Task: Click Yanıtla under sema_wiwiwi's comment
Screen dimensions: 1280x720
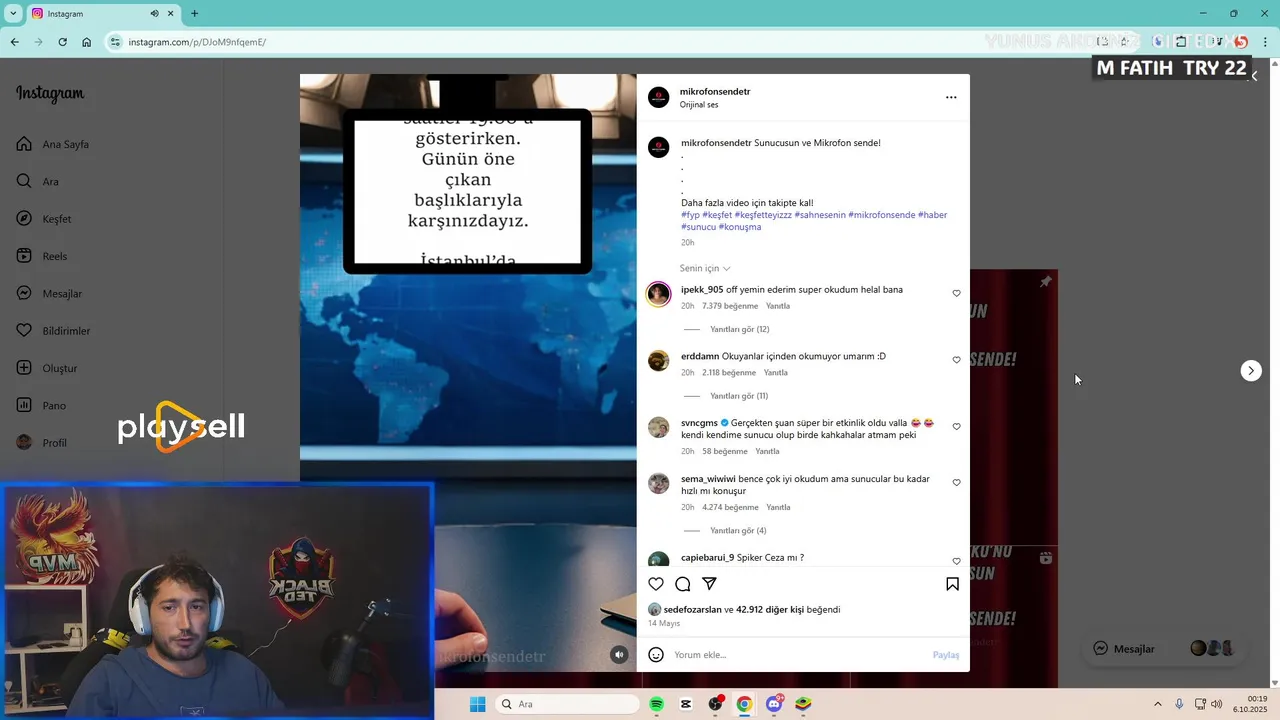Action: (778, 508)
